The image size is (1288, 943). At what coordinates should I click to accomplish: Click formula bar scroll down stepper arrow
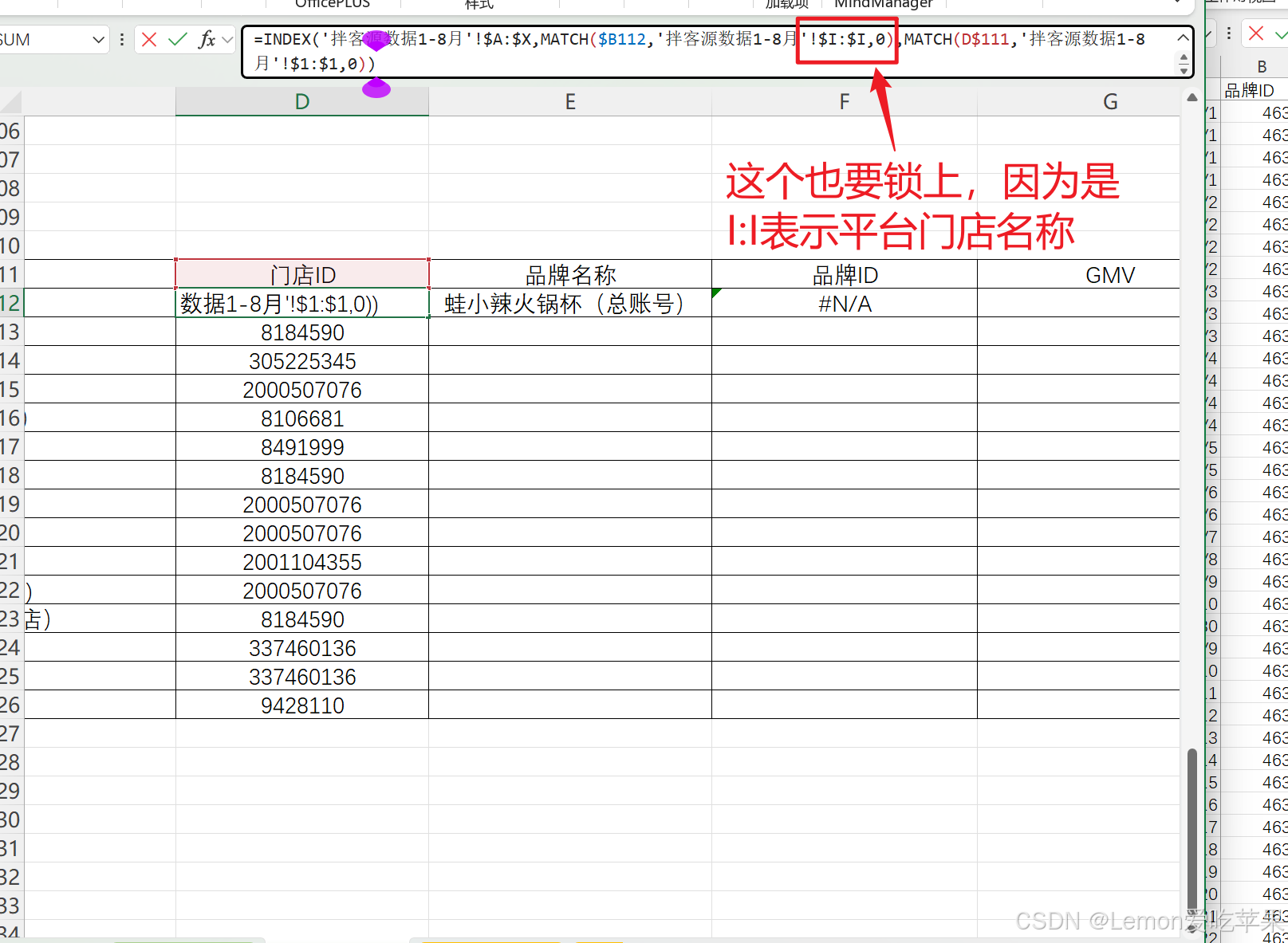[x=1184, y=70]
